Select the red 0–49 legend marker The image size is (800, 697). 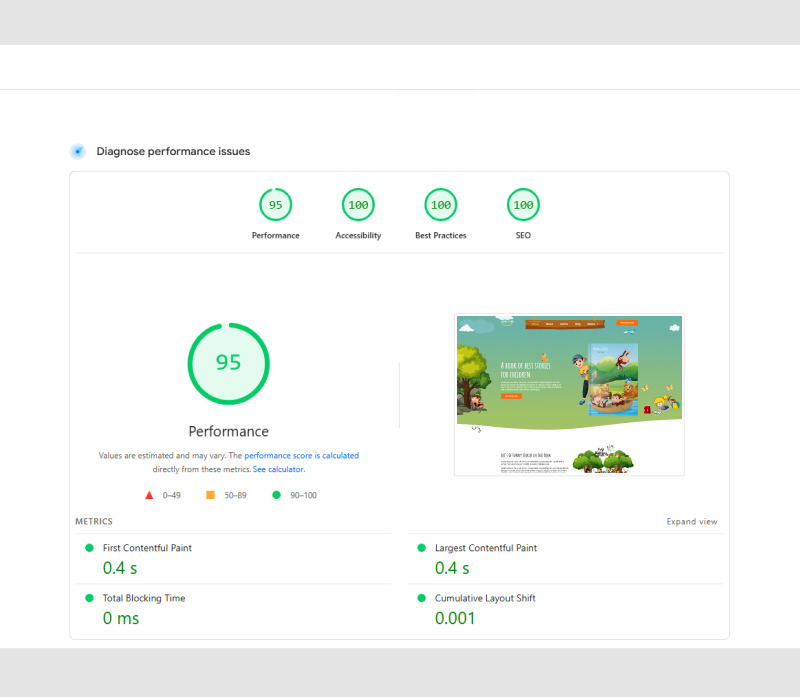[147, 495]
